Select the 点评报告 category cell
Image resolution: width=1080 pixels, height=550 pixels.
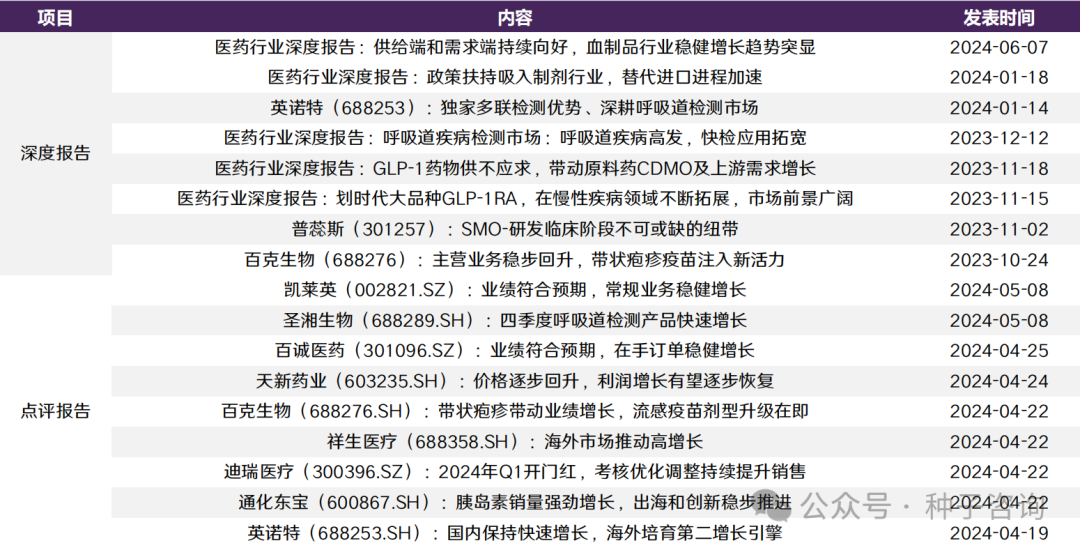pyautogui.click(x=55, y=411)
